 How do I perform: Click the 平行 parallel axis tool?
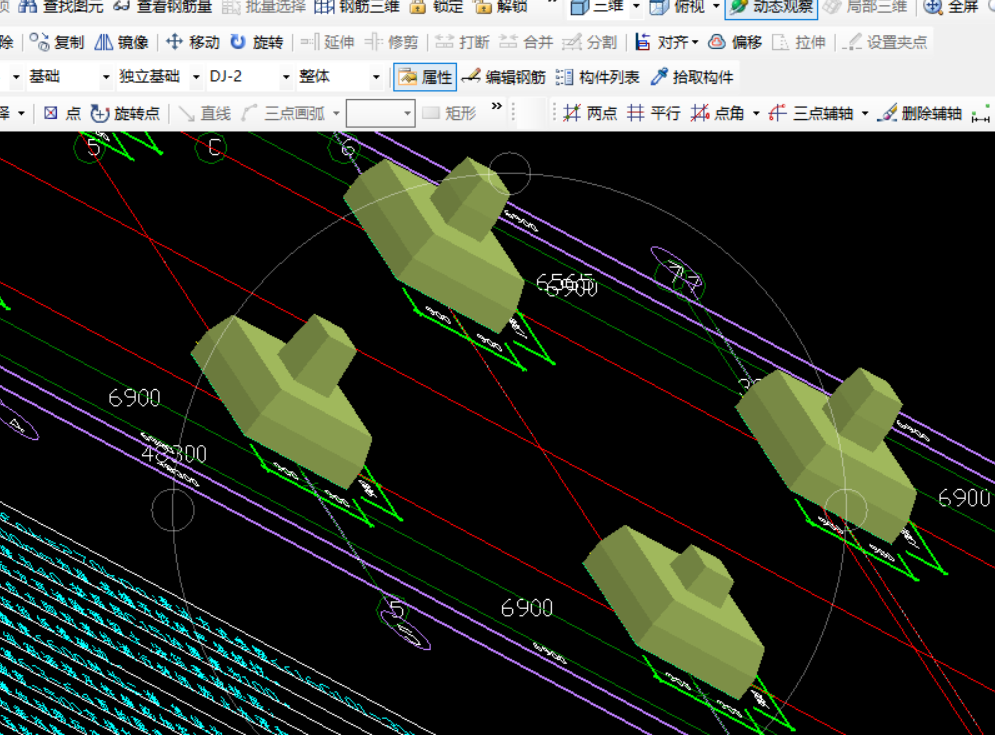[x=654, y=114]
